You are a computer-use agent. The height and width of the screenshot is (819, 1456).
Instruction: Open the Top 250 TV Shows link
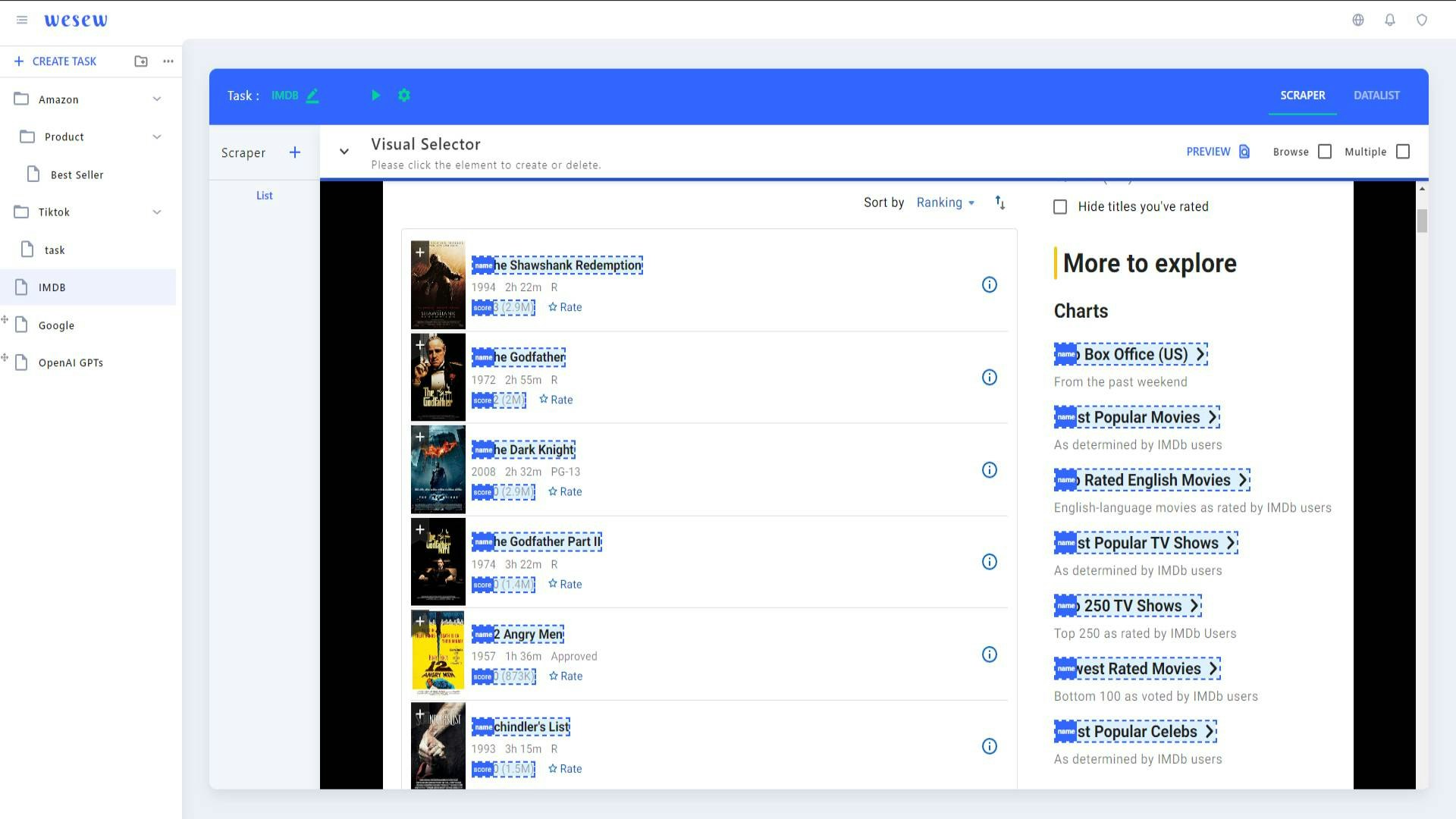click(1128, 606)
